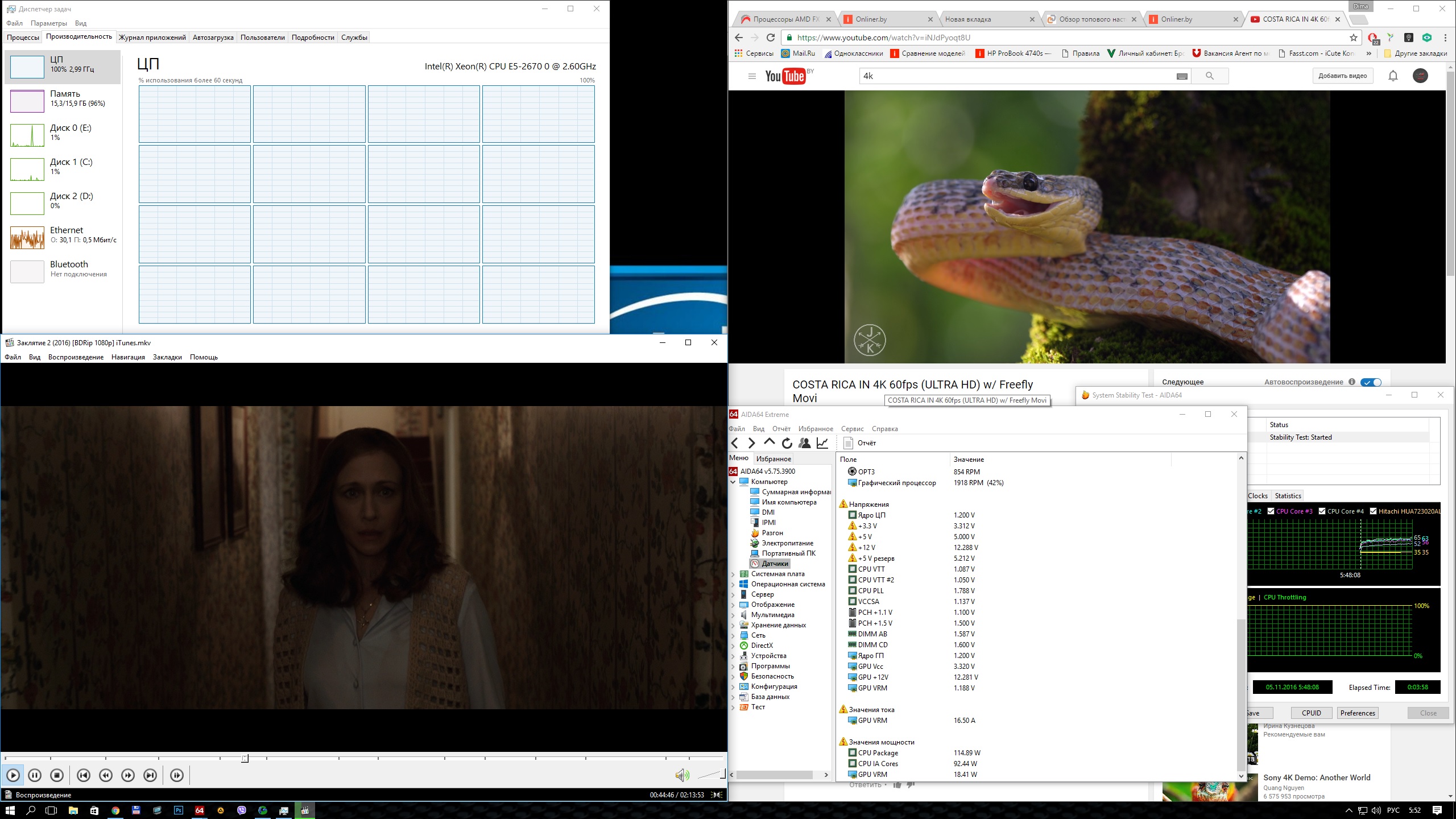The height and width of the screenshot is (819, 1456).
Task: Uncheck CPU Core #3 graph checkbox
Action: click(1271, 511)
